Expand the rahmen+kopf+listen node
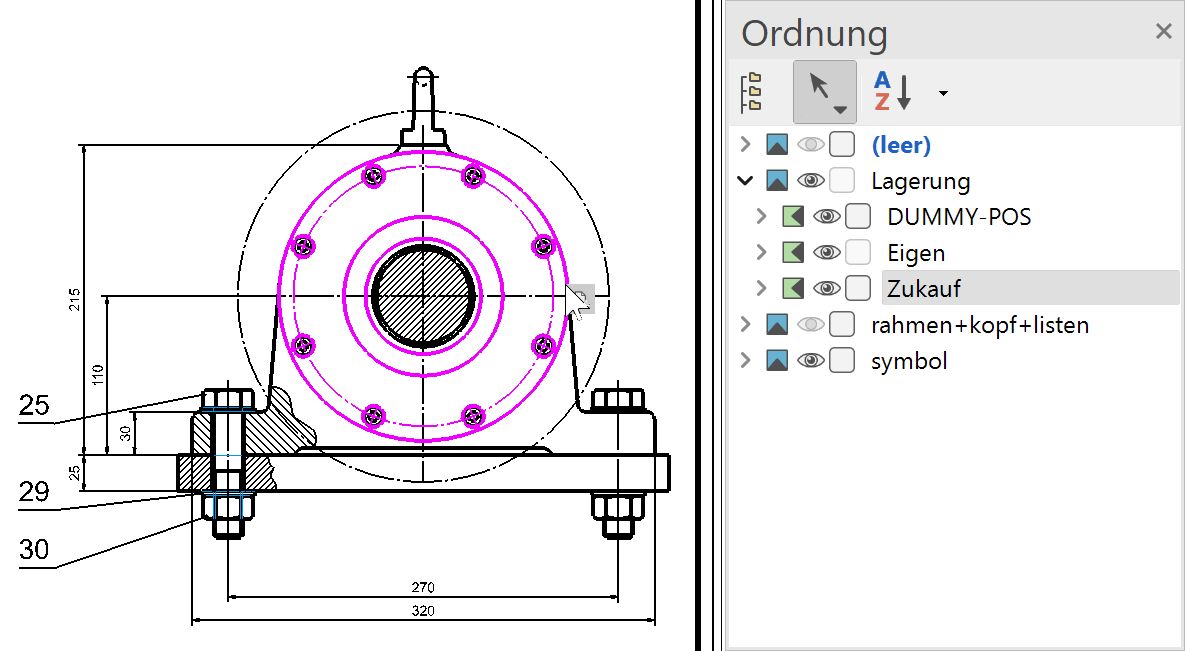The width and height of the screenshot is (1185, 651). click(744, 325)
